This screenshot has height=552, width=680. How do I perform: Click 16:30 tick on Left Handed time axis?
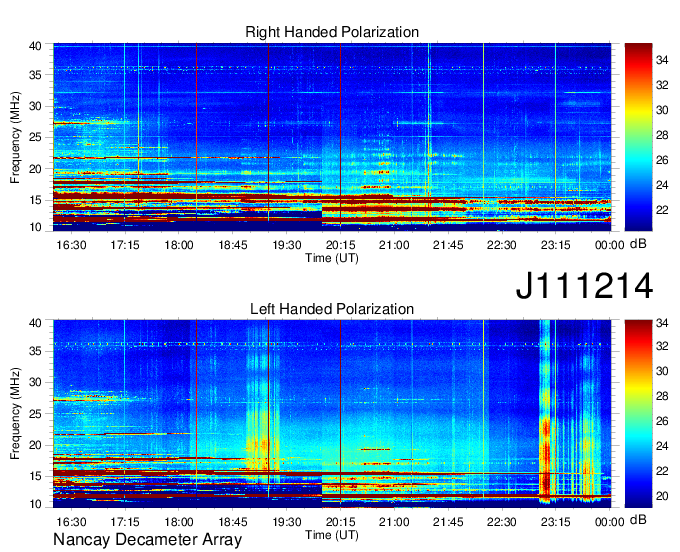(71, 522)
